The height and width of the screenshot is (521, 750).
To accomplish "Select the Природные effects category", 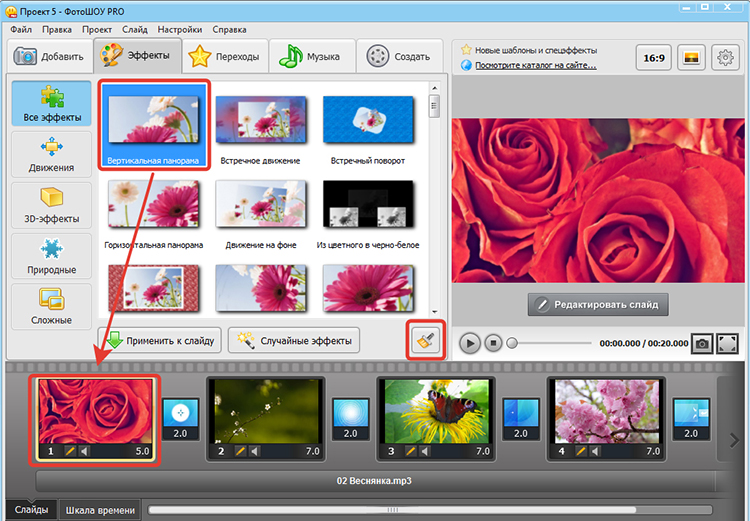I will click(x=52, y=256).
